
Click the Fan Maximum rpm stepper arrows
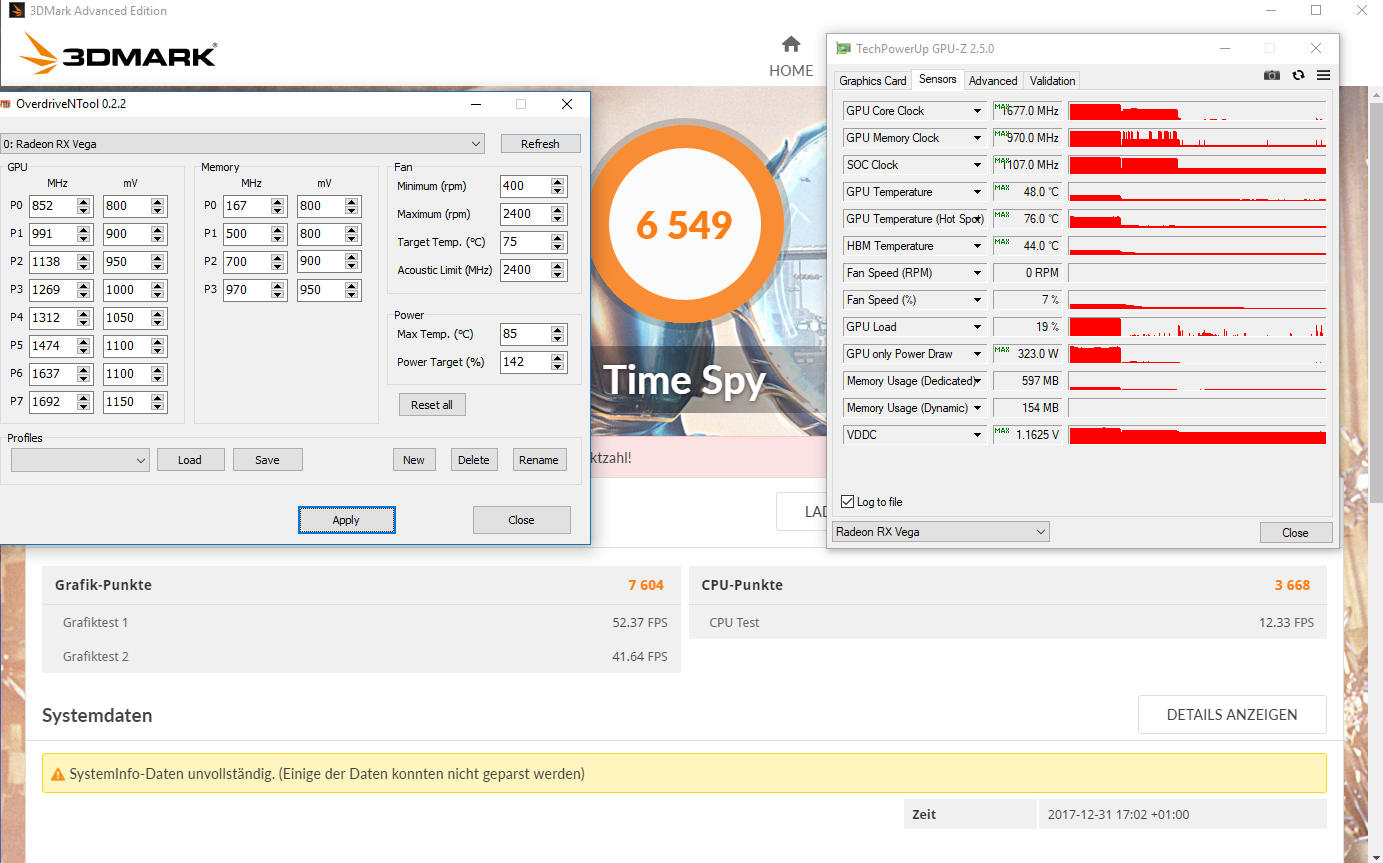tap(559, 214)
